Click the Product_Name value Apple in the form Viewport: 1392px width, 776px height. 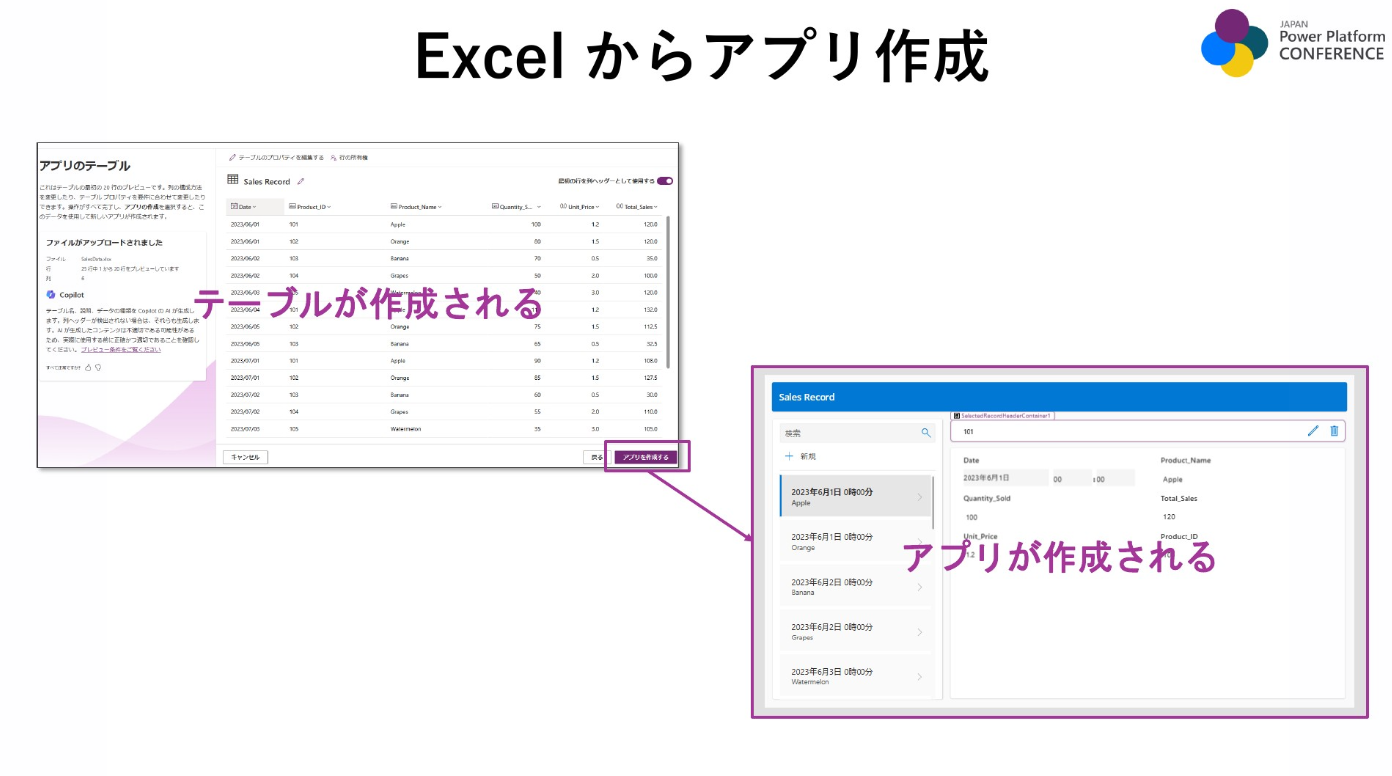1172,479
